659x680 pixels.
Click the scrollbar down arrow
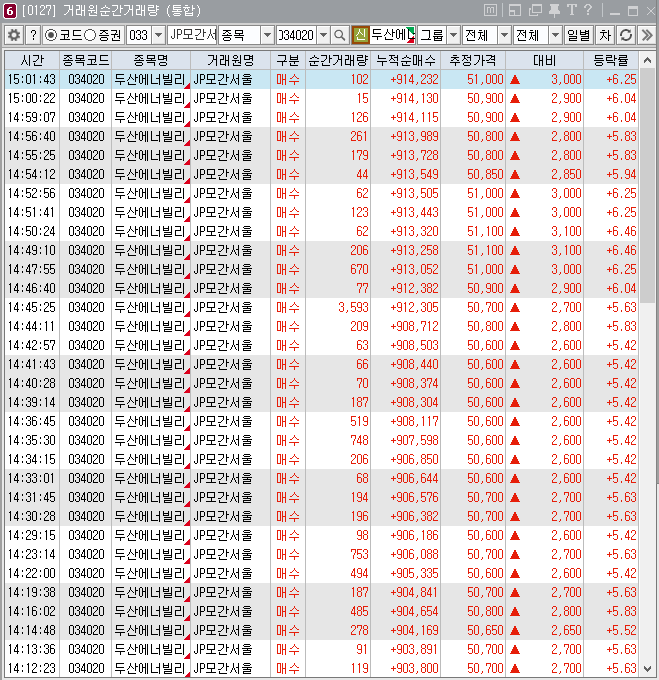[x=647, y=669]
